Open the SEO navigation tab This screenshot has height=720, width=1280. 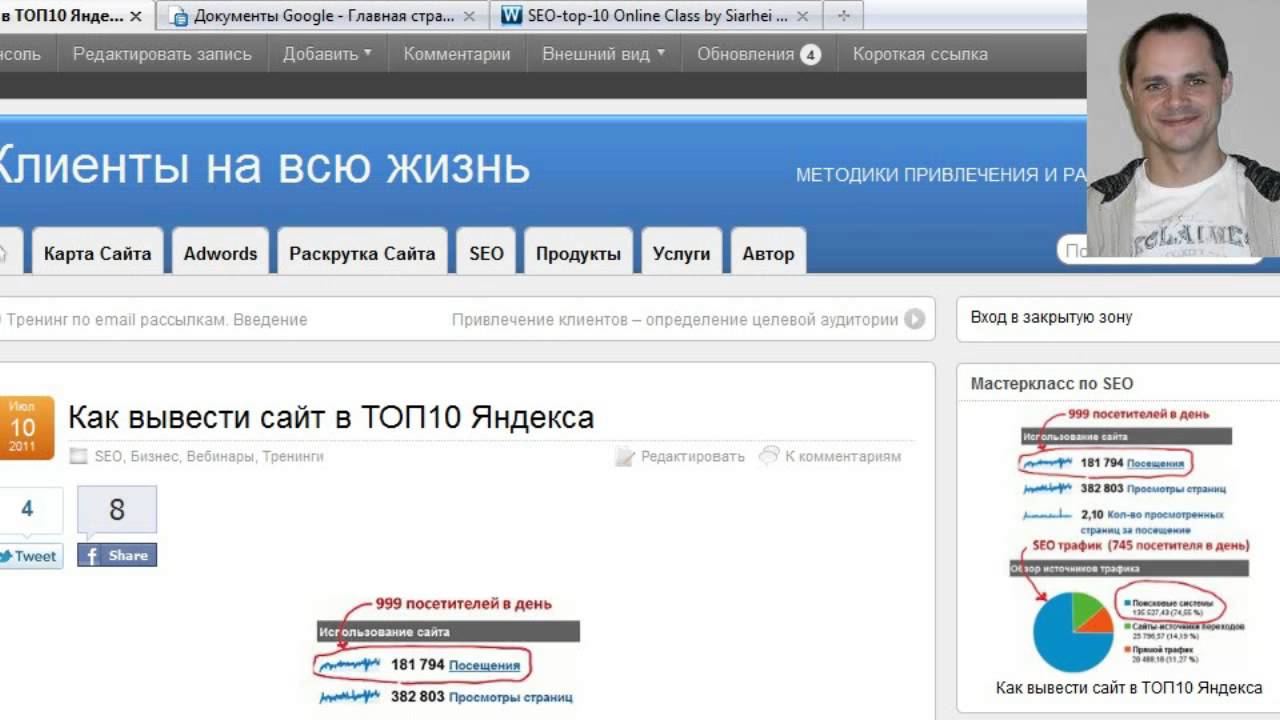coord(486,251)
